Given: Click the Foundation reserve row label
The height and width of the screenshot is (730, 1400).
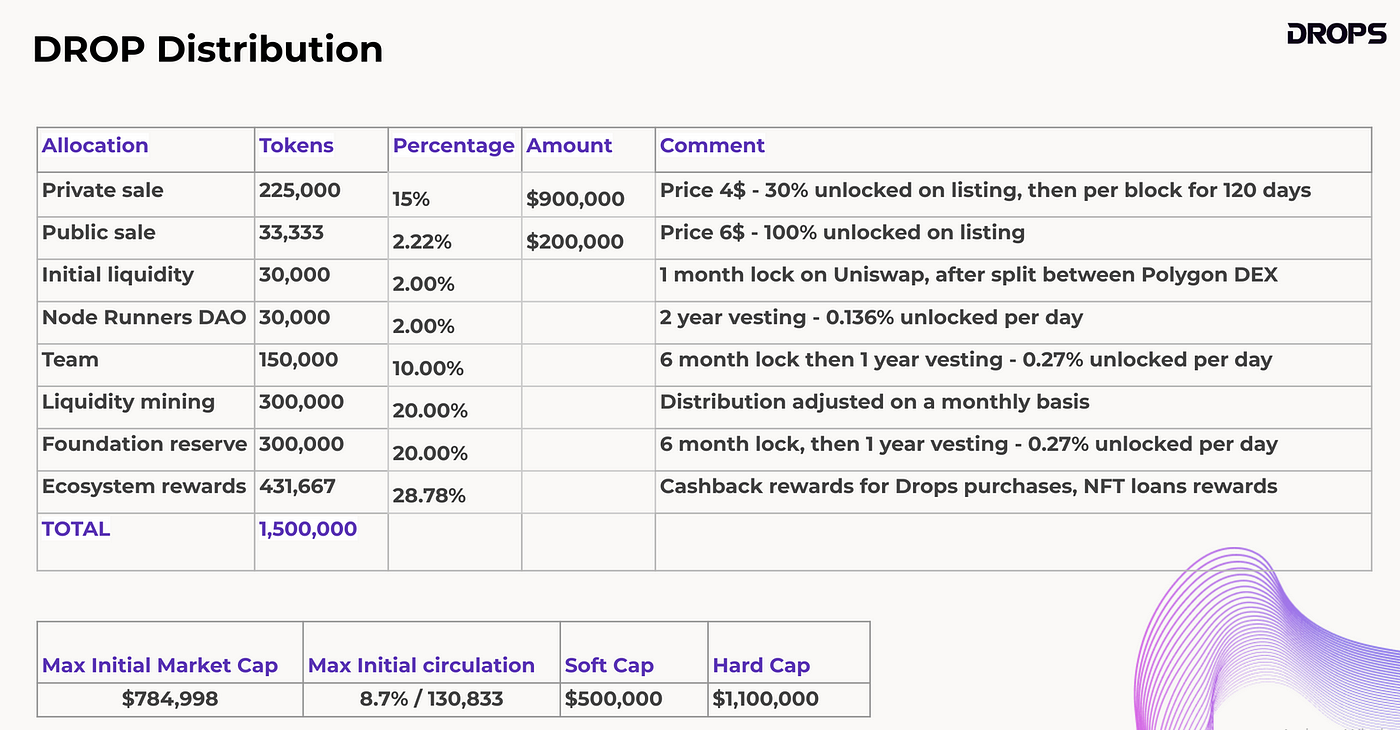Looking at the screenshot, I should click(145, 444).
